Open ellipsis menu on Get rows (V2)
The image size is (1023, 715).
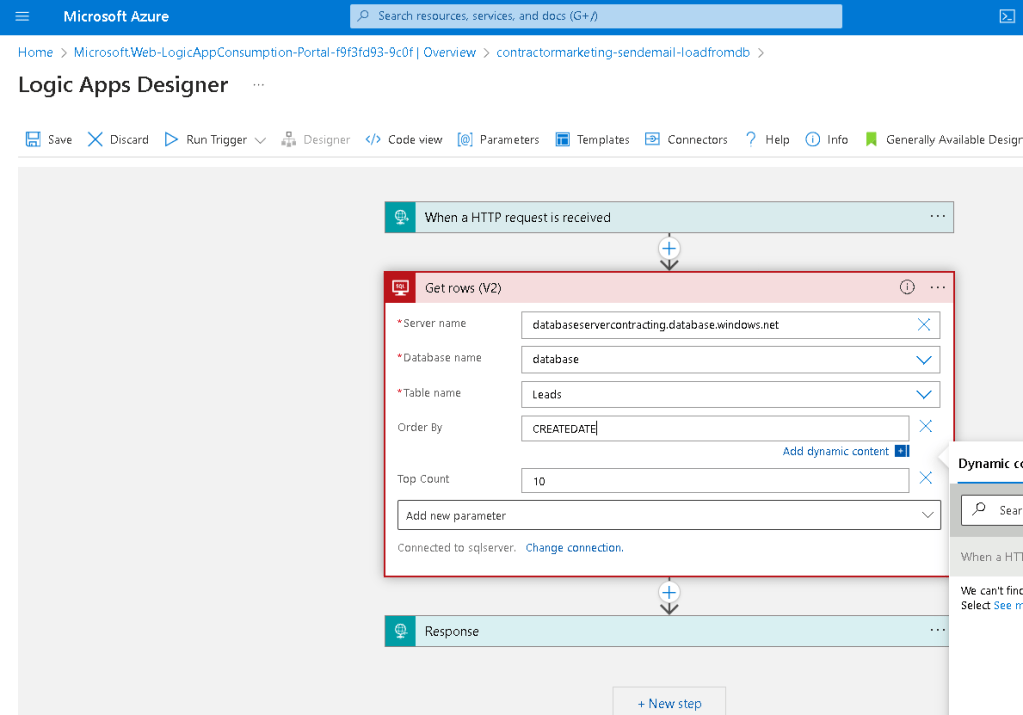(938, 287)
